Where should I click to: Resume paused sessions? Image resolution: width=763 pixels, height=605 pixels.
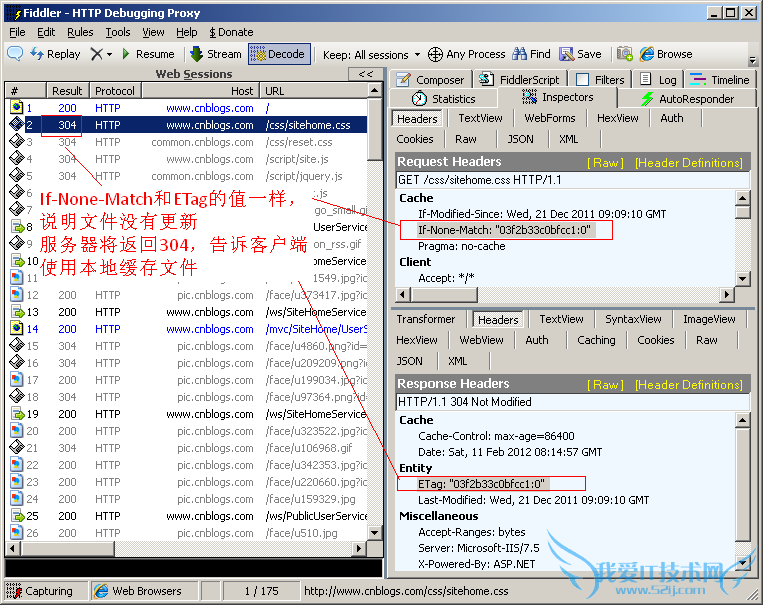pyautogui.click(x=148, y=54)
